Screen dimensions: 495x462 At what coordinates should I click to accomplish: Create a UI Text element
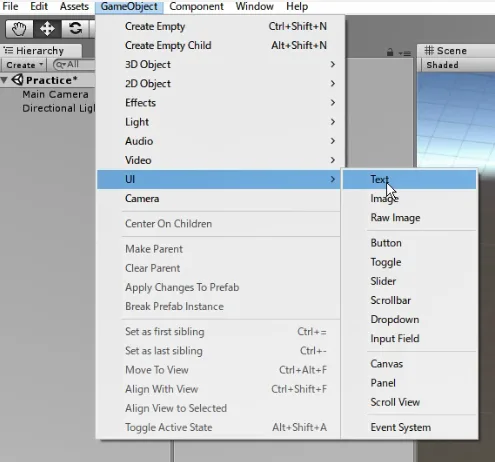pyautogui.click(x=409, y=179)
